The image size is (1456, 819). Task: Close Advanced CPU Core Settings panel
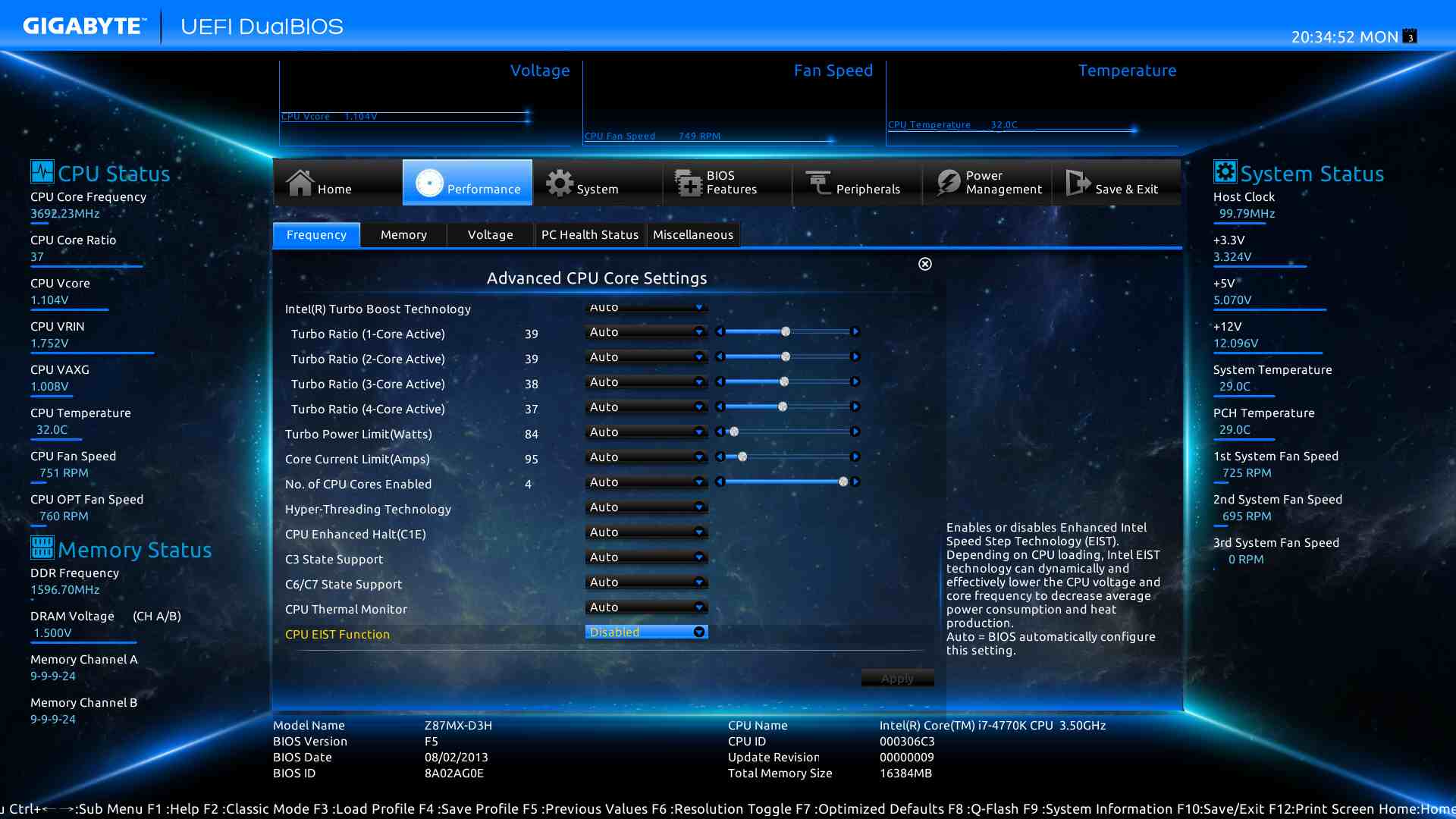tap(925, 264)
